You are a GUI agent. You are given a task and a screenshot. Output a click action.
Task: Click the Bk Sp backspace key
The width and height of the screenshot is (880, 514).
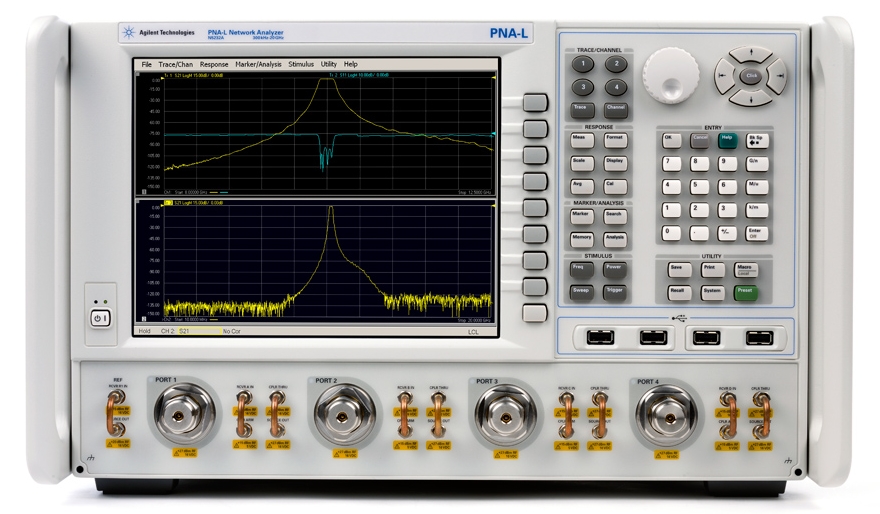point(757,140)
